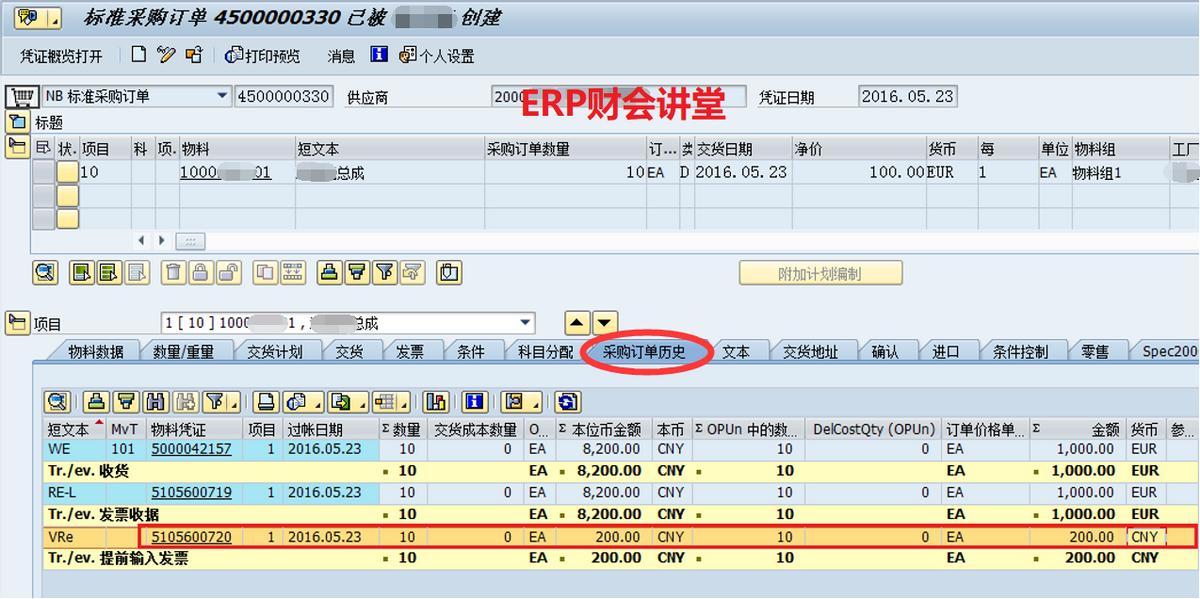Switch to the 采购订单历史 tab
Viewport: 1200px width, 599px height.
645,351
